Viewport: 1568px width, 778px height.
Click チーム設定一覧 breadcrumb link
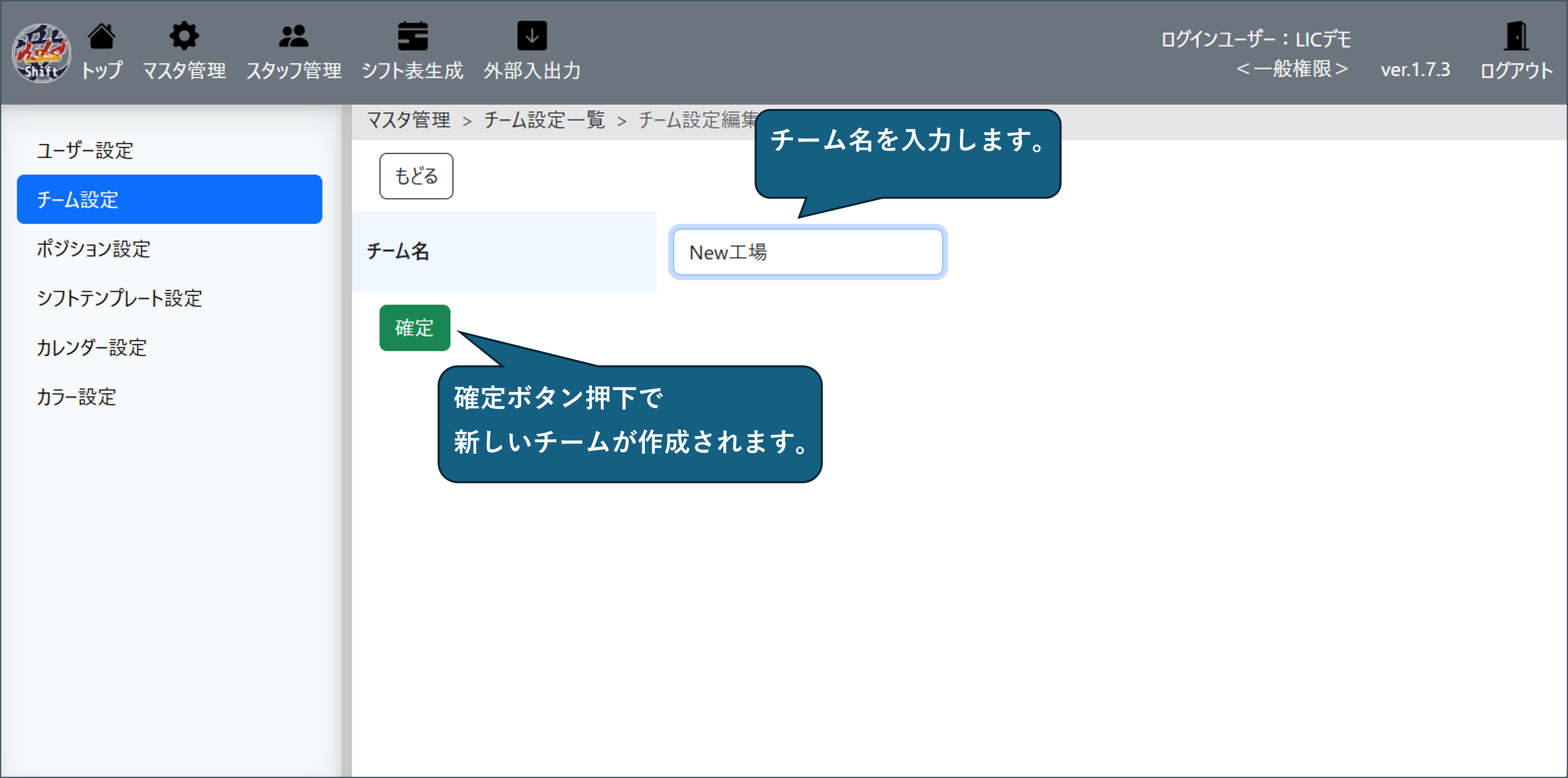pyautogui.click(x=544, y=121)
